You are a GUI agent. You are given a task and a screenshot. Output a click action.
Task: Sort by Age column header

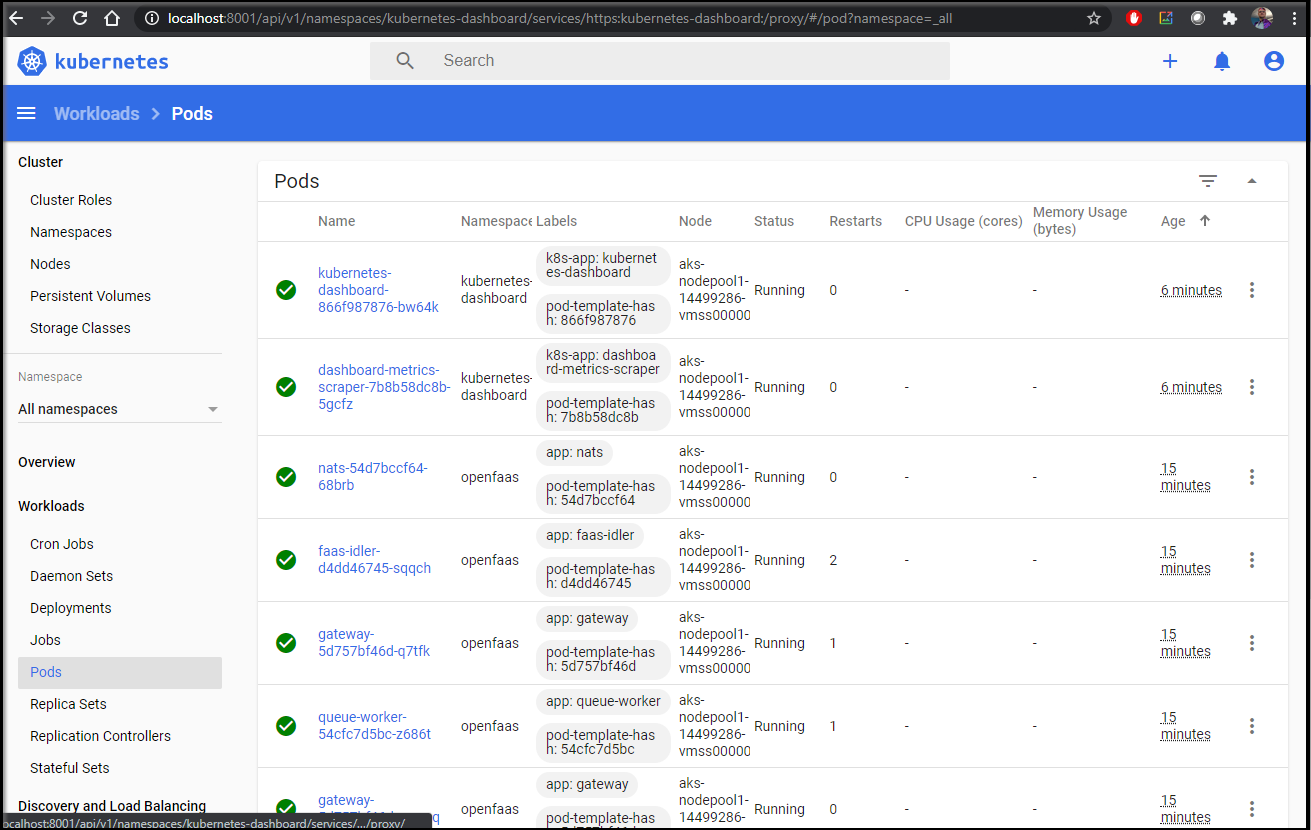pos(1173,221)
